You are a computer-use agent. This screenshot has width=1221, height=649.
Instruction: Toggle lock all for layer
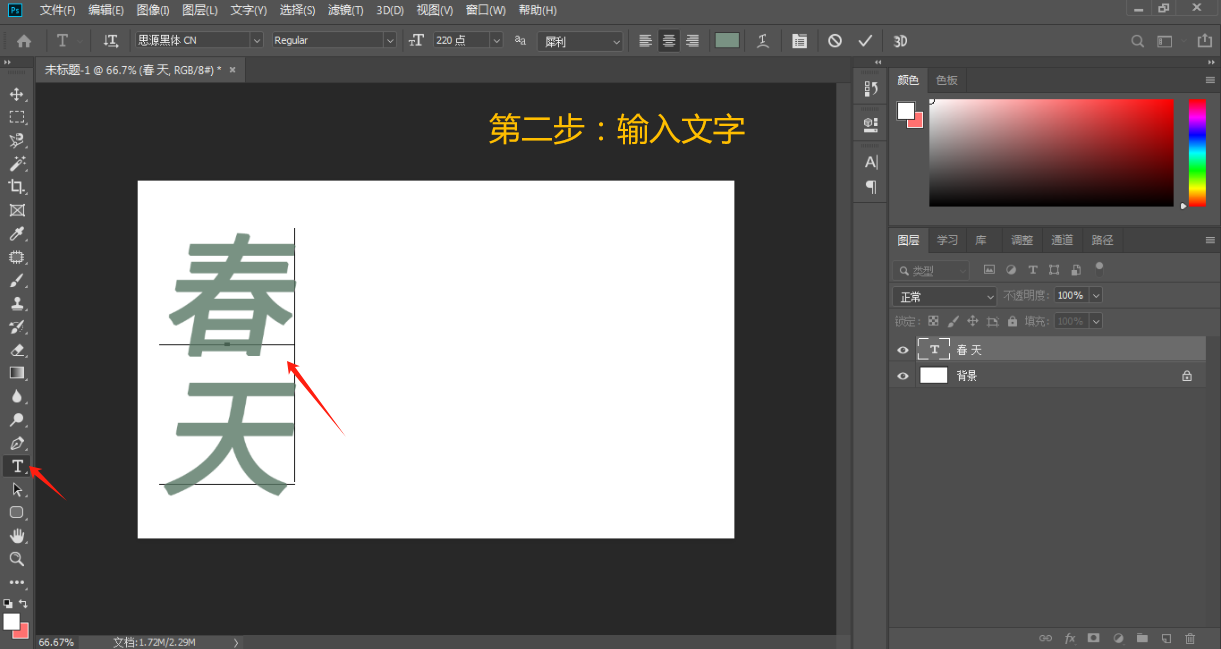click(1012, 321)
